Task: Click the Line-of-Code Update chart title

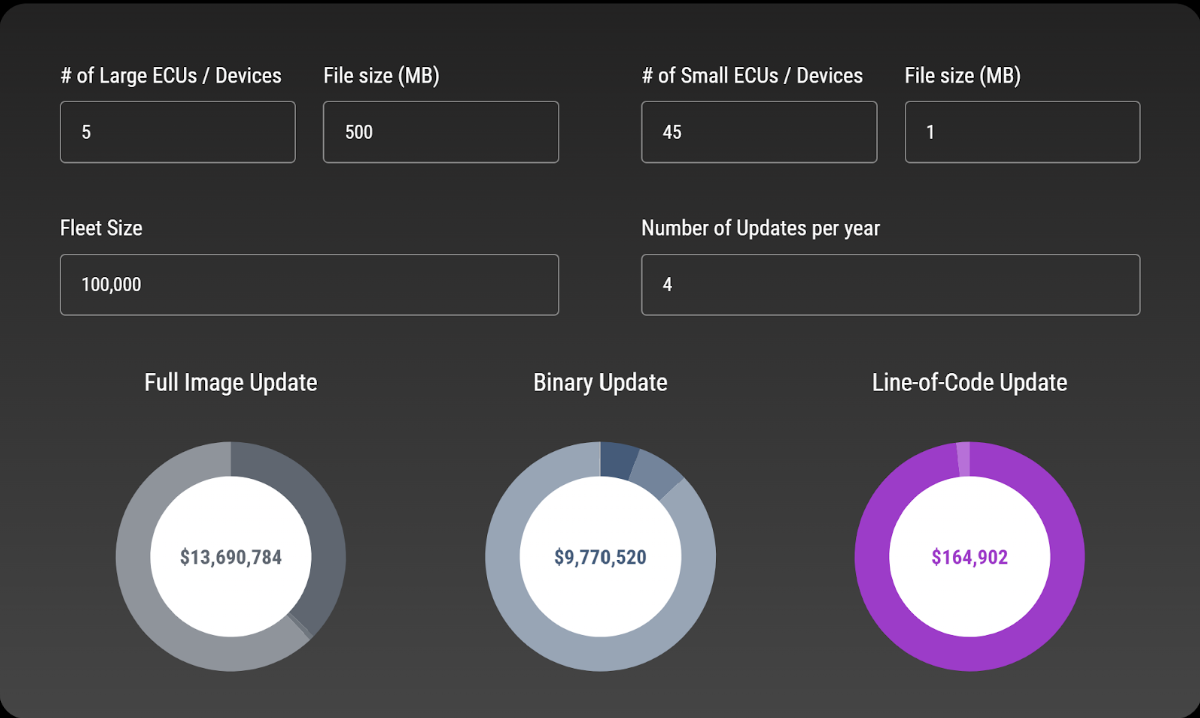Action: coord(969,382)
